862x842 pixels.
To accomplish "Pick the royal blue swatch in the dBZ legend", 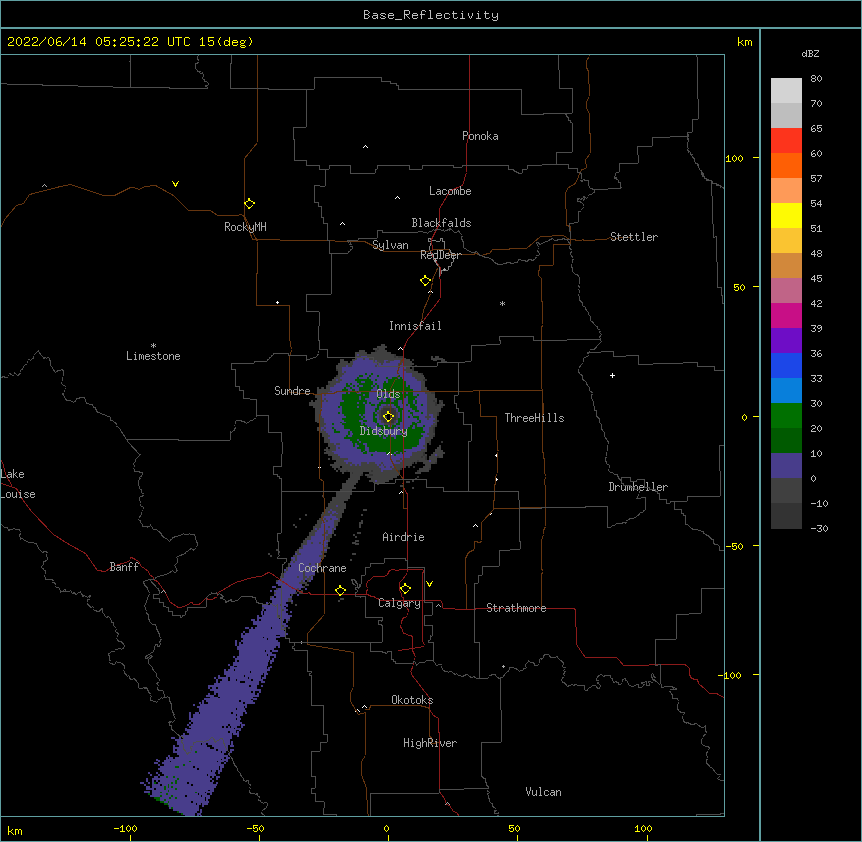I will click(786, 365).
